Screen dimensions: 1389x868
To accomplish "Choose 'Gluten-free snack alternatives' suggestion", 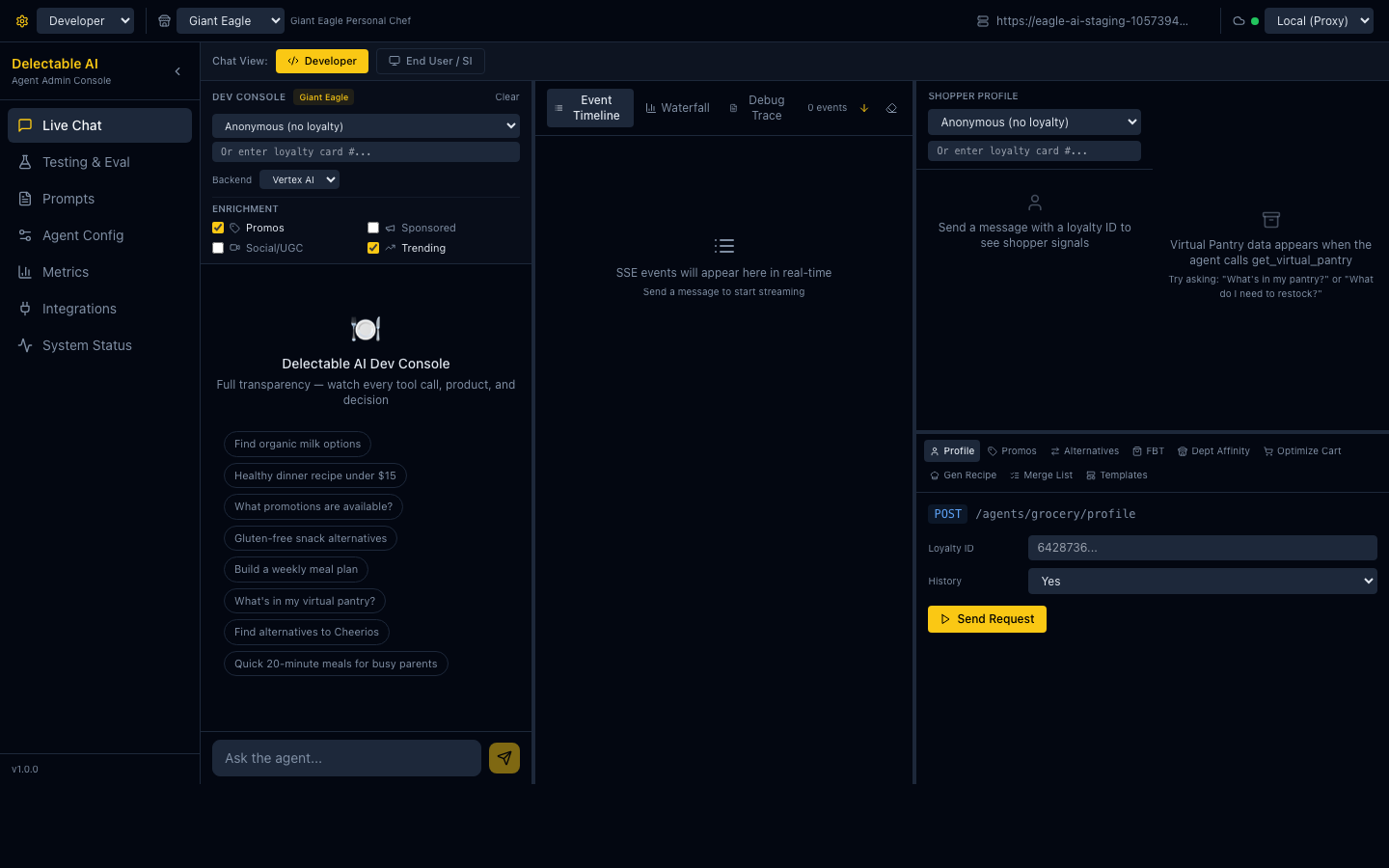I will coord(311,538).
